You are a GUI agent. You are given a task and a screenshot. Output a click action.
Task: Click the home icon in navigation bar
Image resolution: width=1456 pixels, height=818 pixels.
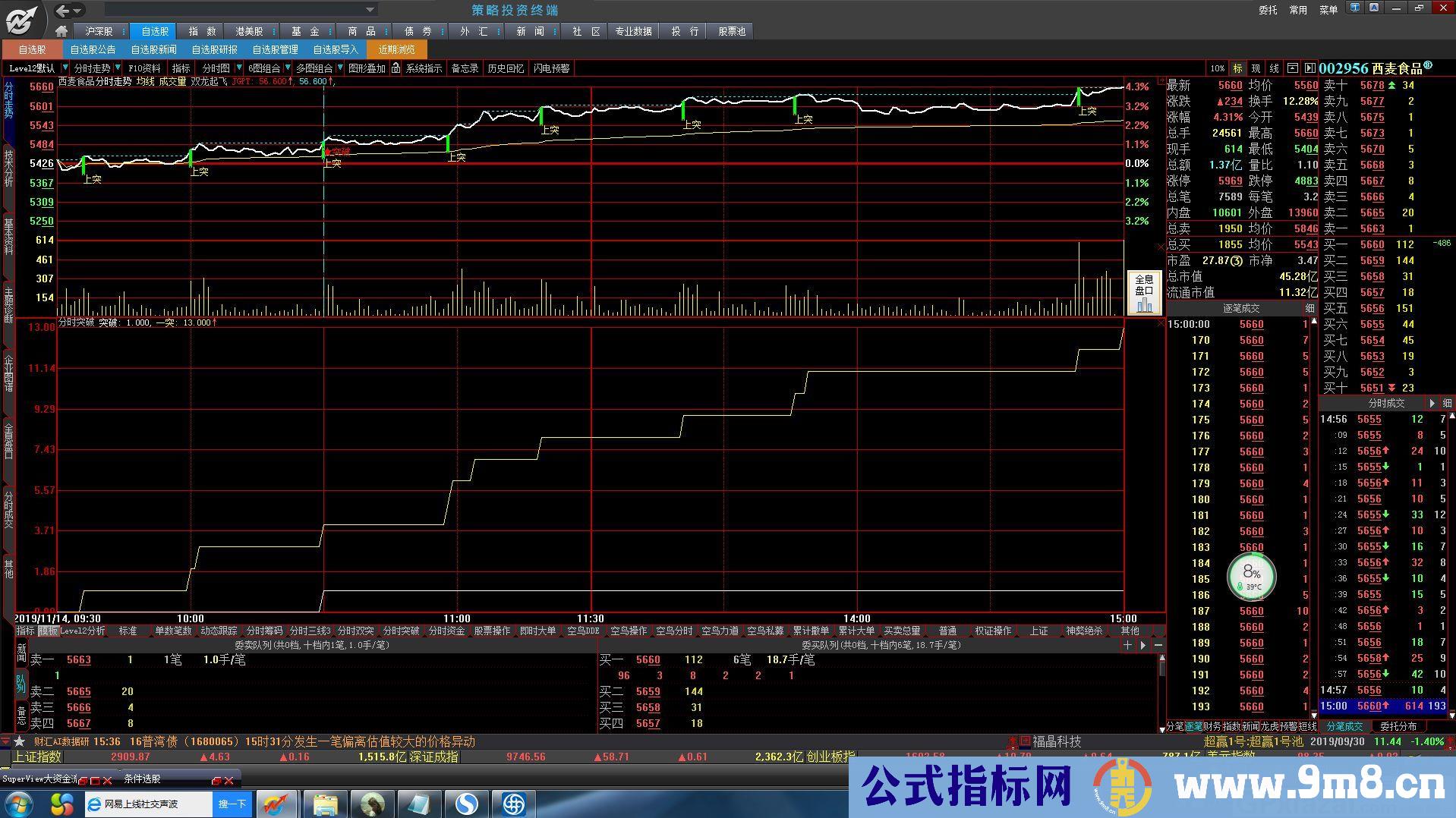point(61,31)
